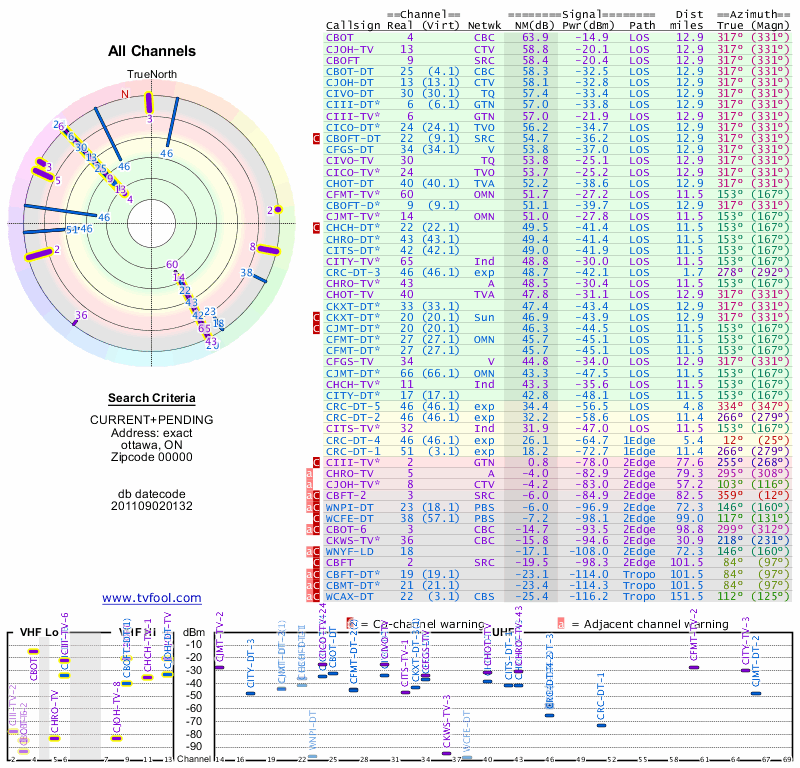The width and height of the screenshot is (800, 768).
Task: Click the TrueNorth label above the radar
Action: 152,75
